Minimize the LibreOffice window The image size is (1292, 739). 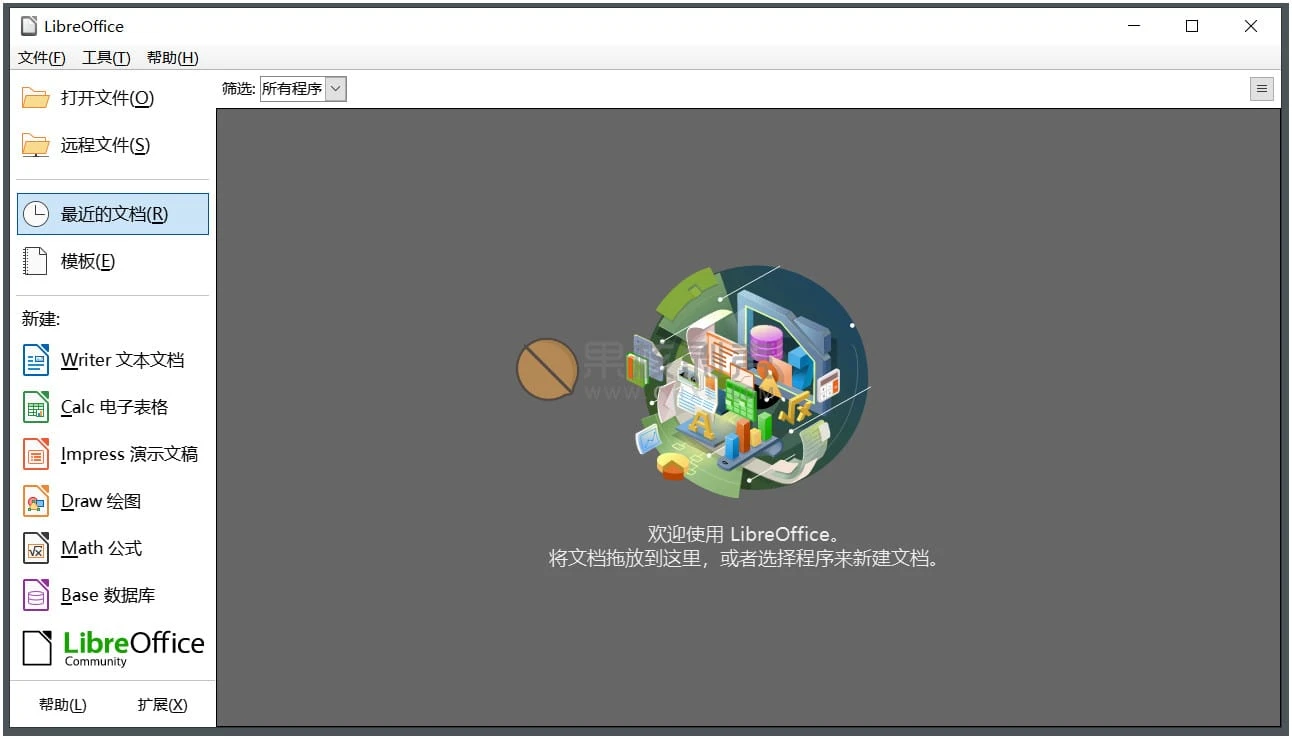pyautogui.click(x=1133, y=26)
